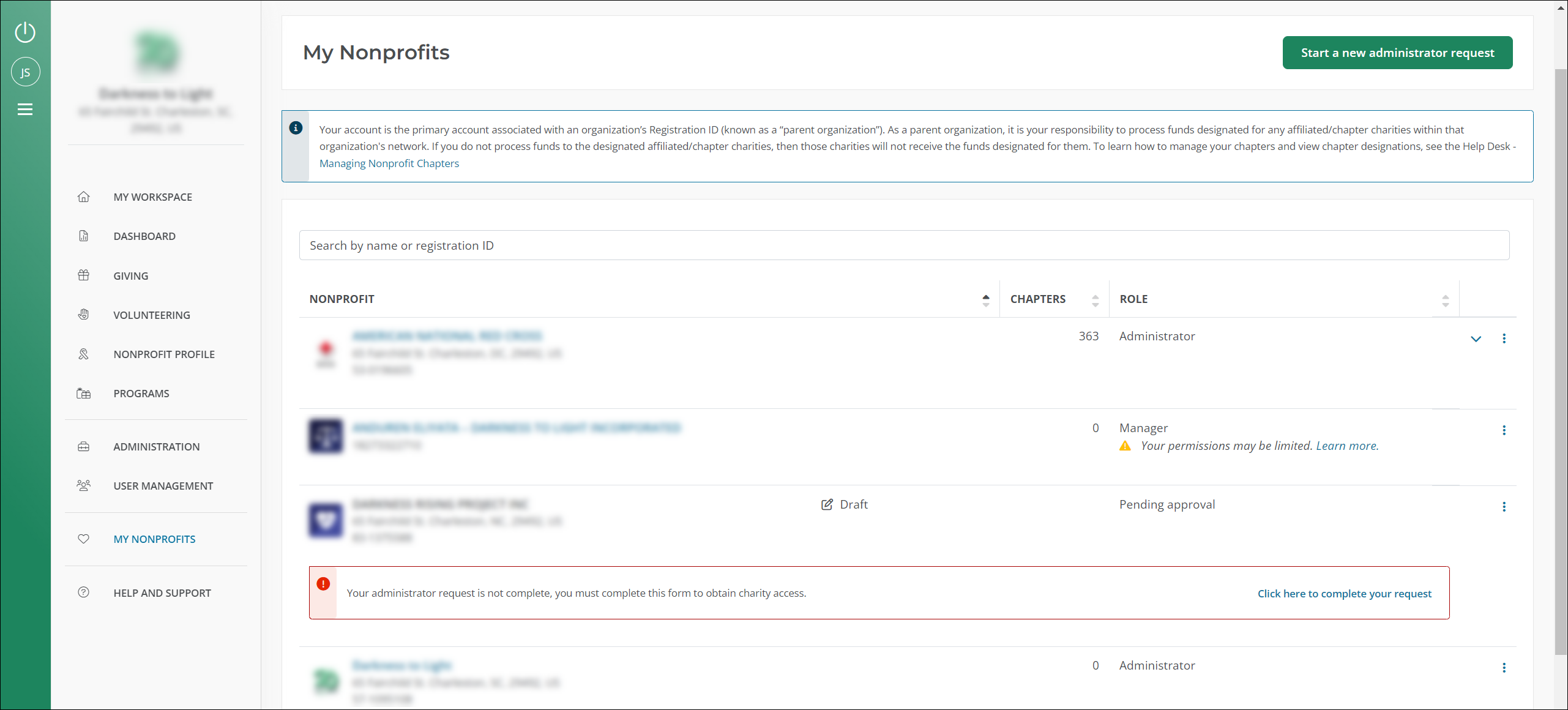The width and height of the screenshot is (1568, 710).
Task: Go to User Management menu item
Action: pyautogui.click(x=163, y=486)
